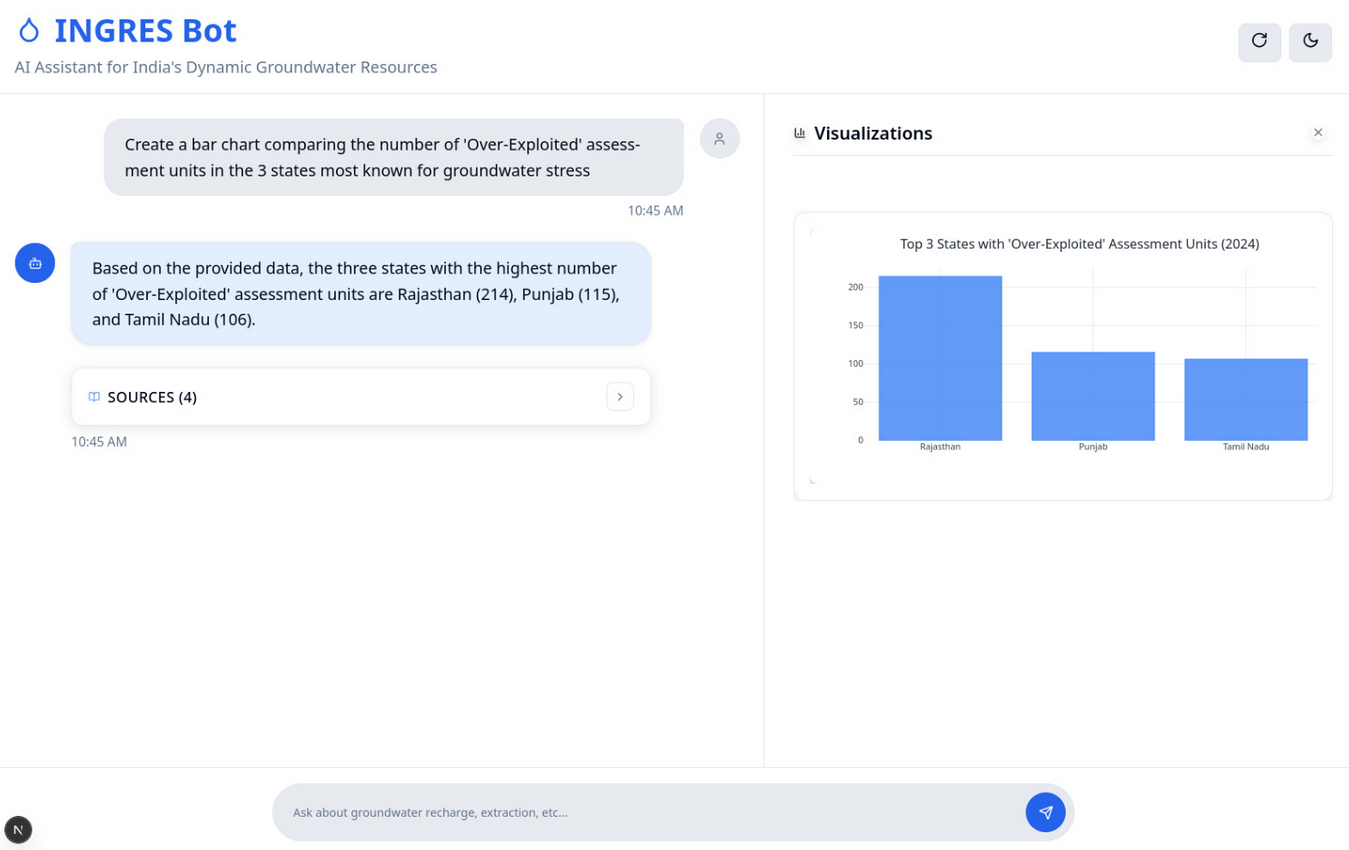Viewport: 1349px width, 850px height.
Task: Click the Rajasthan axis label
Action: coord(940,447)
